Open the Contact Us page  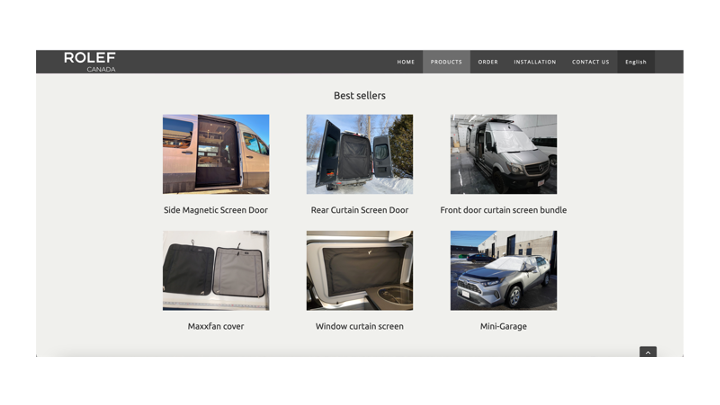pyautogui.click(x=591, y=62)
